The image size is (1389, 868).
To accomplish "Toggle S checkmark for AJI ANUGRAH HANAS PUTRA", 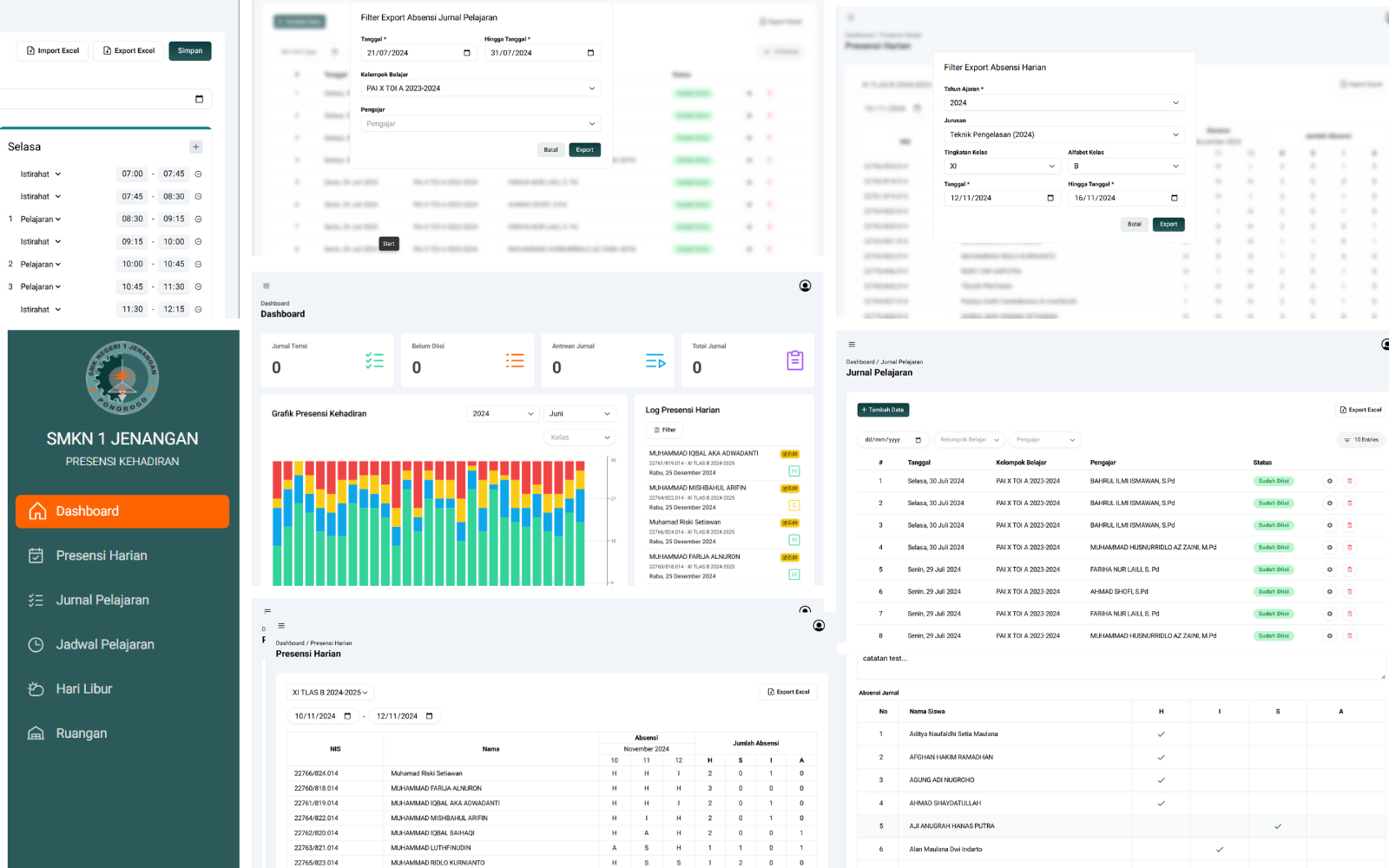I will (x=1277, y=826).
